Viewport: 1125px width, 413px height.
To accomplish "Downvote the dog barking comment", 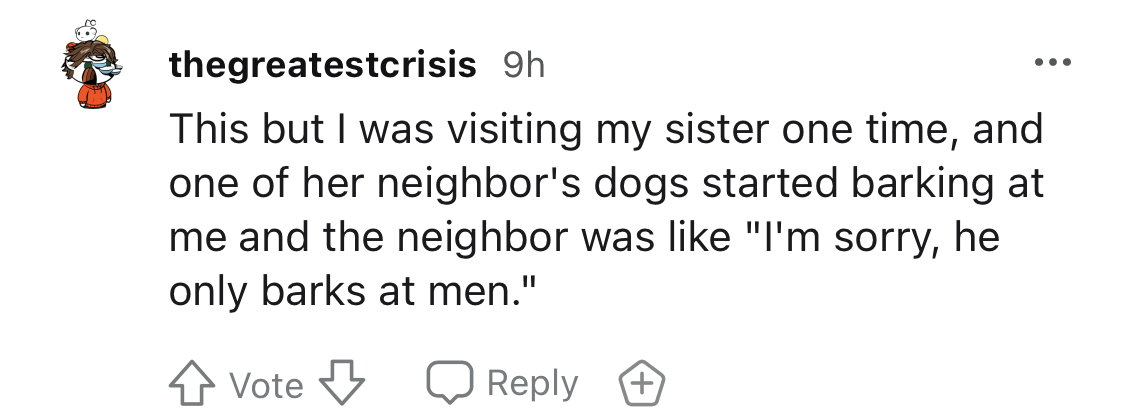I will (x=342, y=383).
